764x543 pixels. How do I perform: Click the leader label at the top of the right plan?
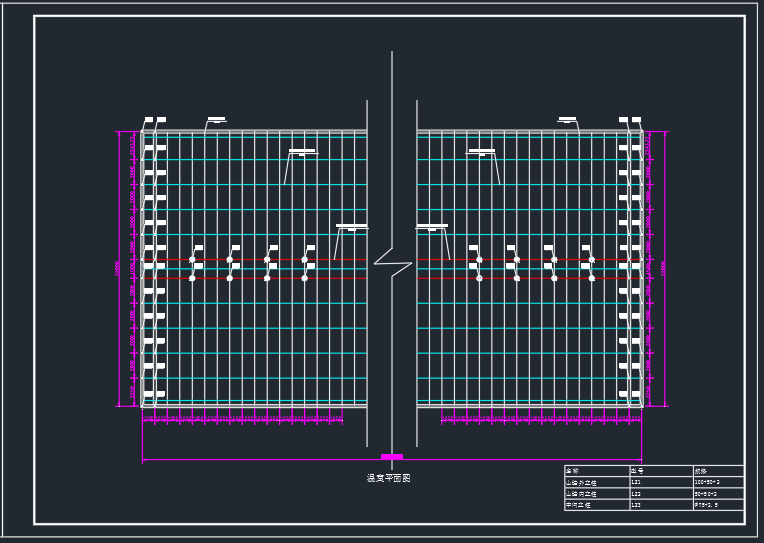coord(567,120)
